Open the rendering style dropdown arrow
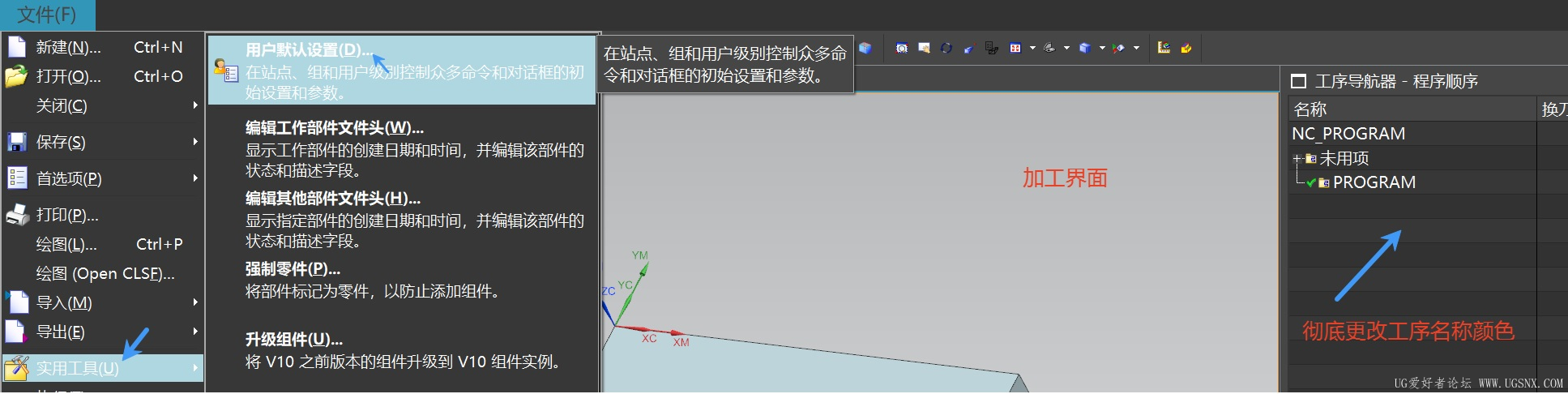The width and height of the screenshot is (1568, 394). coord(1066,48)
